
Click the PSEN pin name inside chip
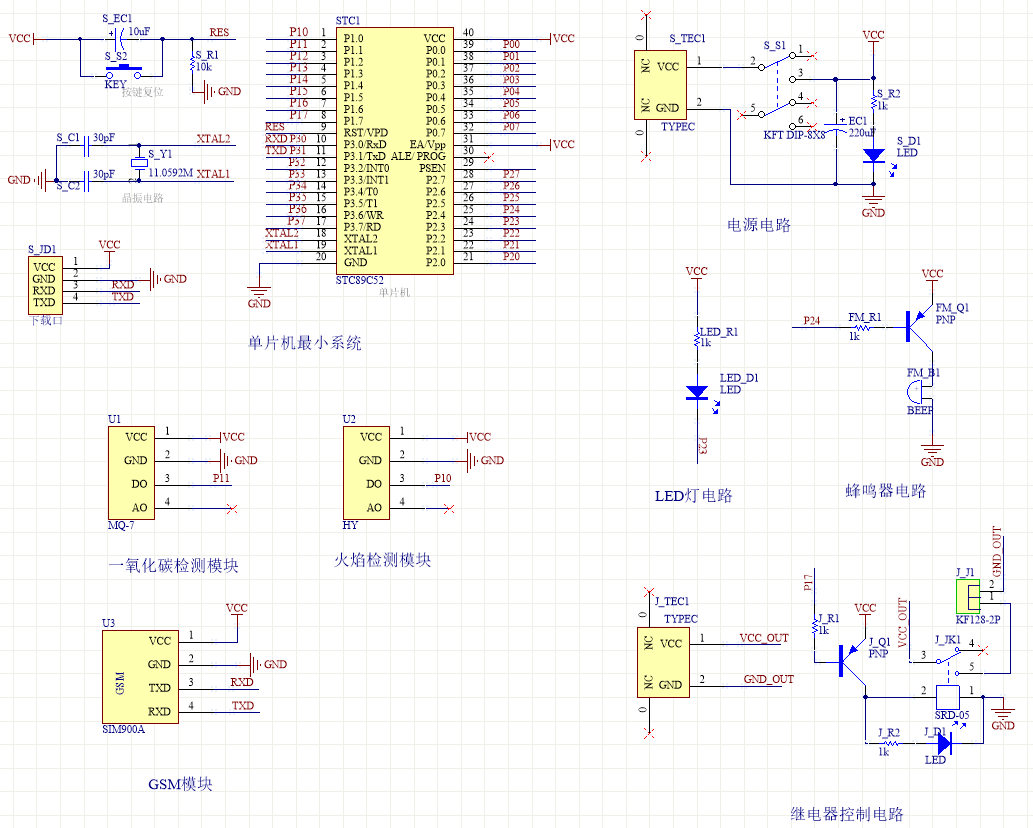coord(432,168)
